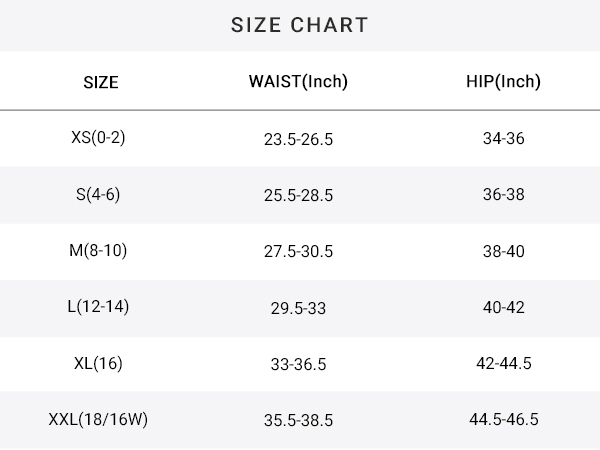This screenshot has width=600, height=450.
Task: Click the L(12-14) size cell
Action: [98, 307]
